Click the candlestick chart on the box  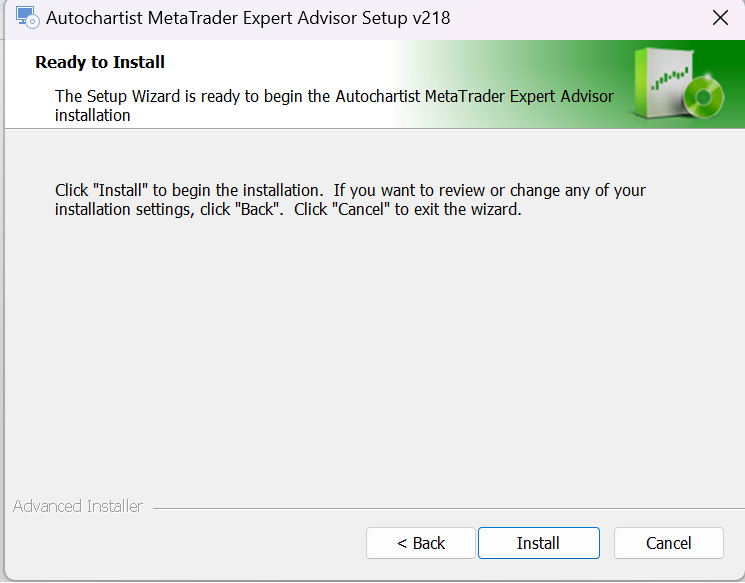click(670, 79)
